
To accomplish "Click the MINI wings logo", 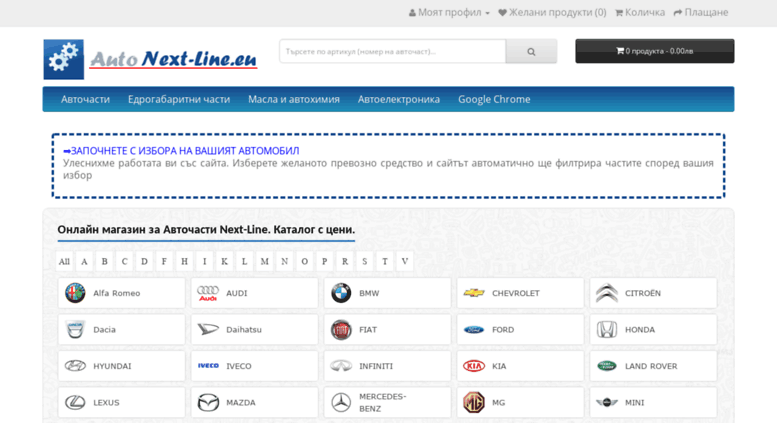I will click(x=607, y=402).
